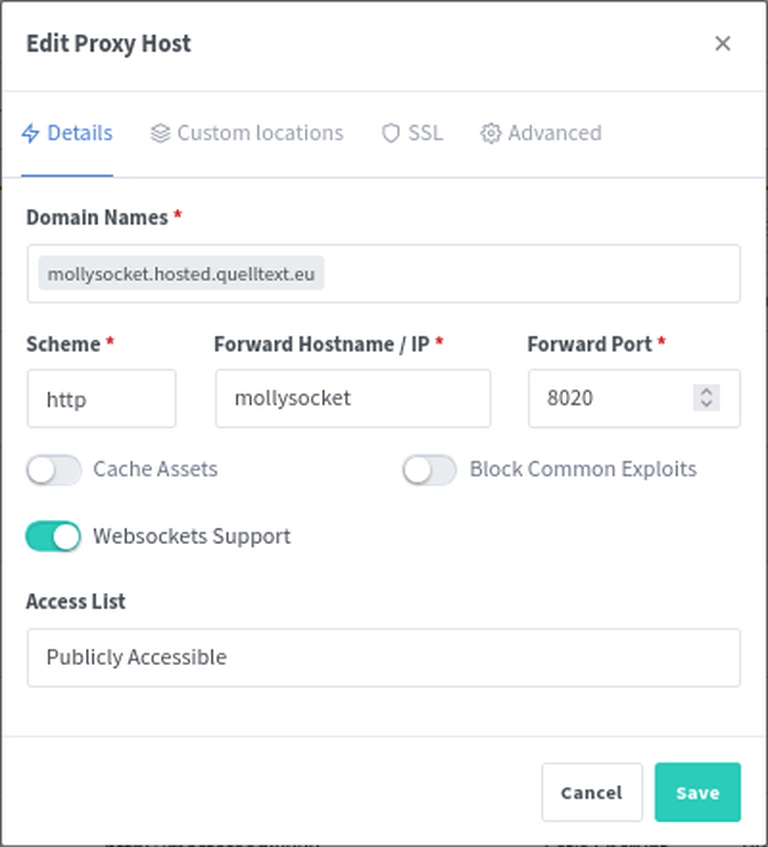This screenshot has width=768, height=847.
Task: Switch to the Custom locations tab
Action: (x=247, y=133)
